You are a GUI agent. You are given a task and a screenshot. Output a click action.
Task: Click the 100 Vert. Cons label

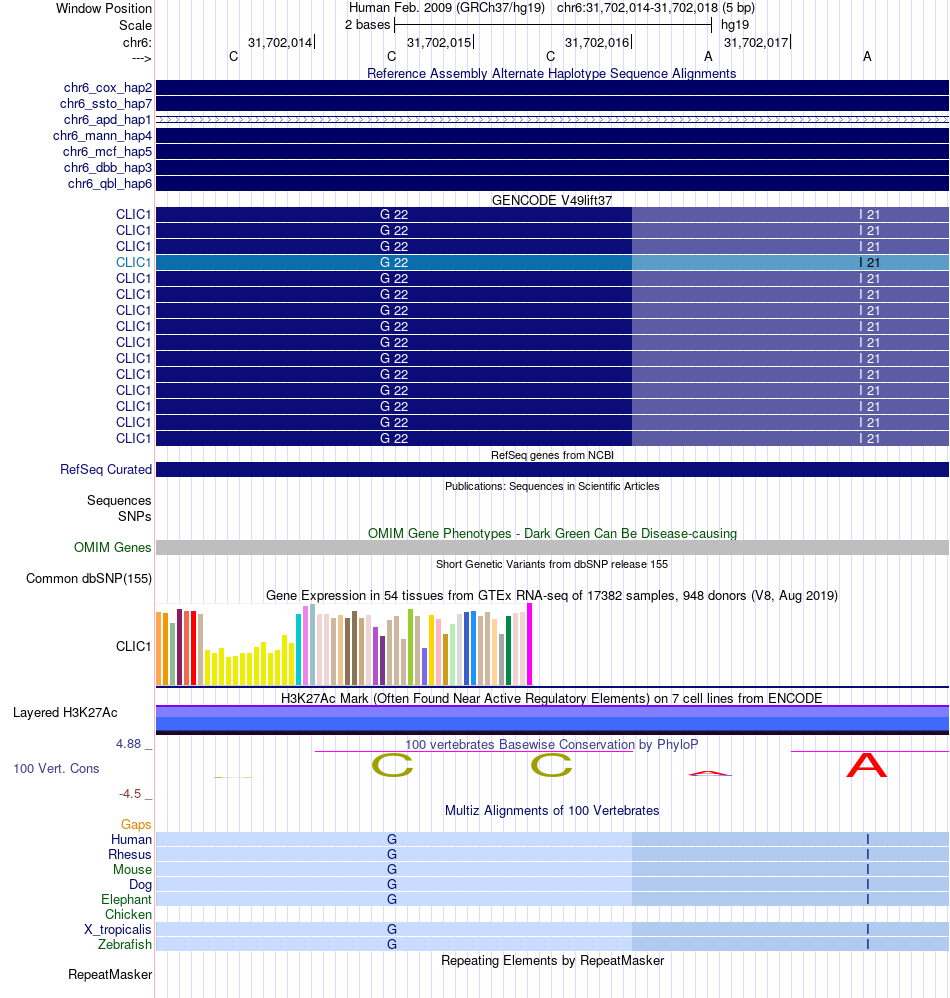[56, 768]
